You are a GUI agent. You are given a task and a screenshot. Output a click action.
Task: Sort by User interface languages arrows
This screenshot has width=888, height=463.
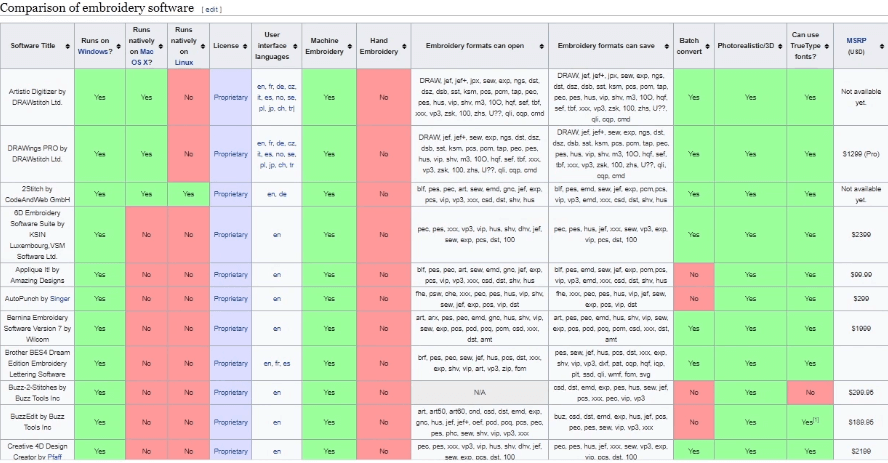point(295,46)
